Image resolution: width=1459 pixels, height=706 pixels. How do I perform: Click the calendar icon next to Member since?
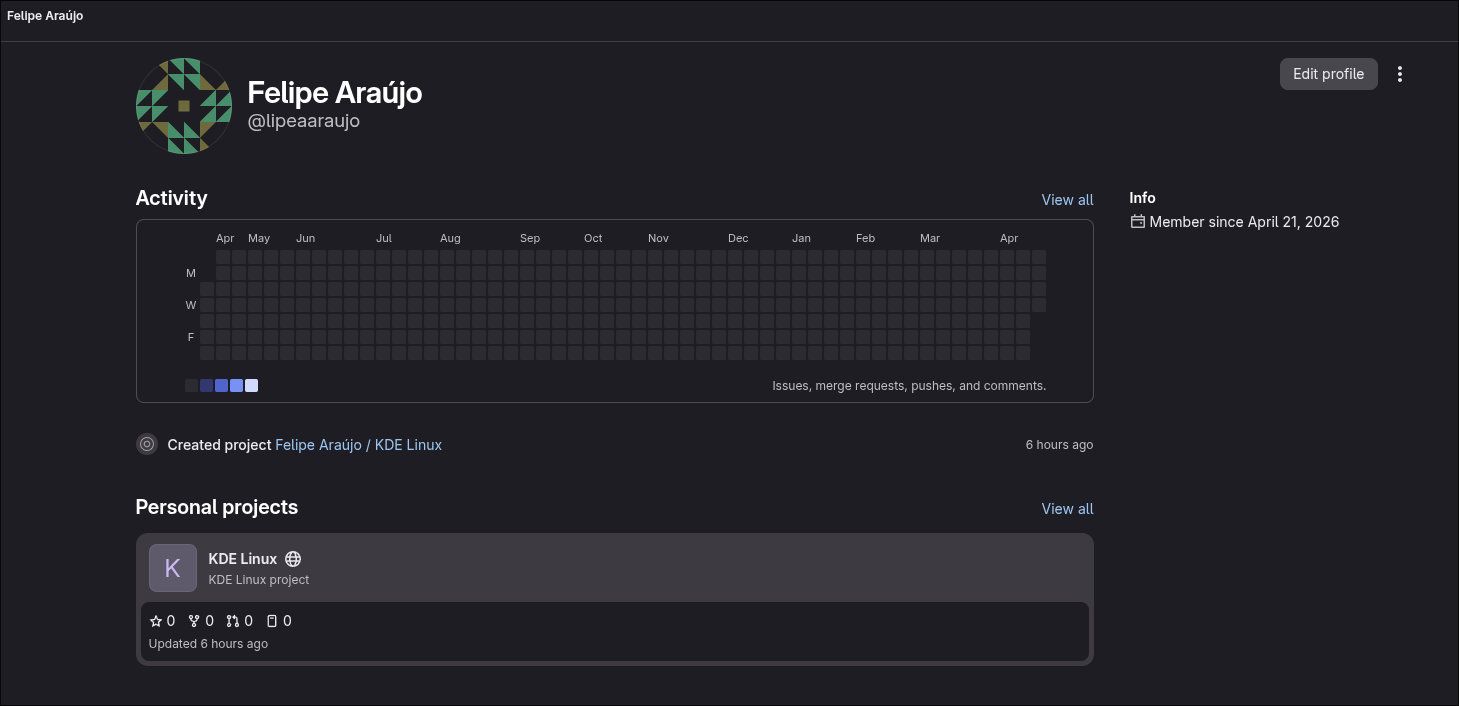pos(1137,221)
